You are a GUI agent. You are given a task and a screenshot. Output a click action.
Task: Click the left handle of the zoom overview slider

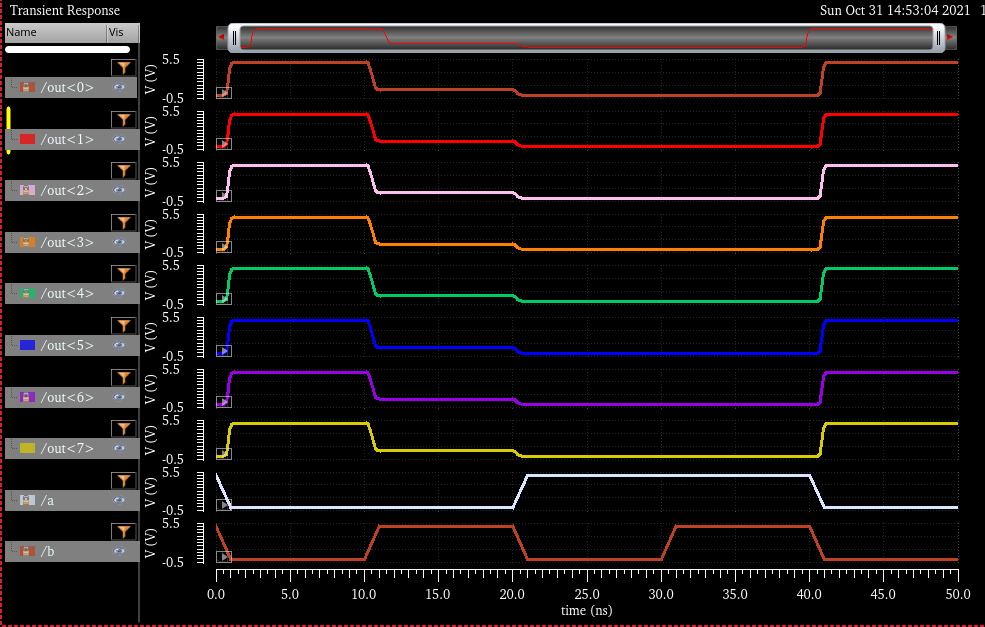(x=234, y=38)
